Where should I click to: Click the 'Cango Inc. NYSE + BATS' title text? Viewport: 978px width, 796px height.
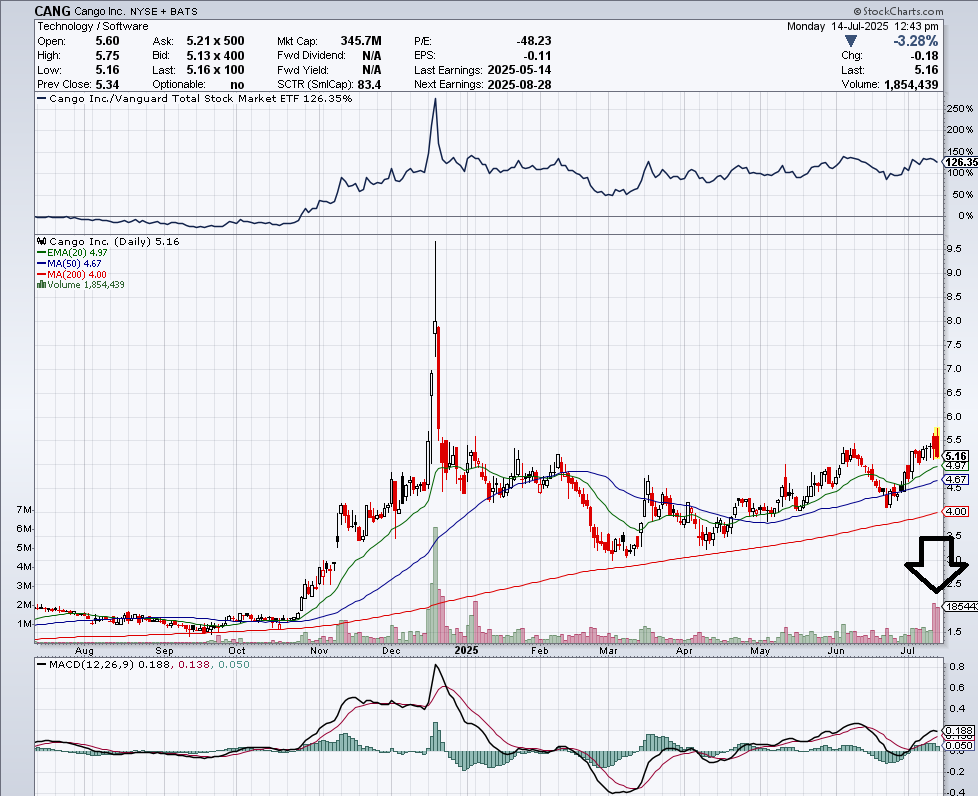136,11
